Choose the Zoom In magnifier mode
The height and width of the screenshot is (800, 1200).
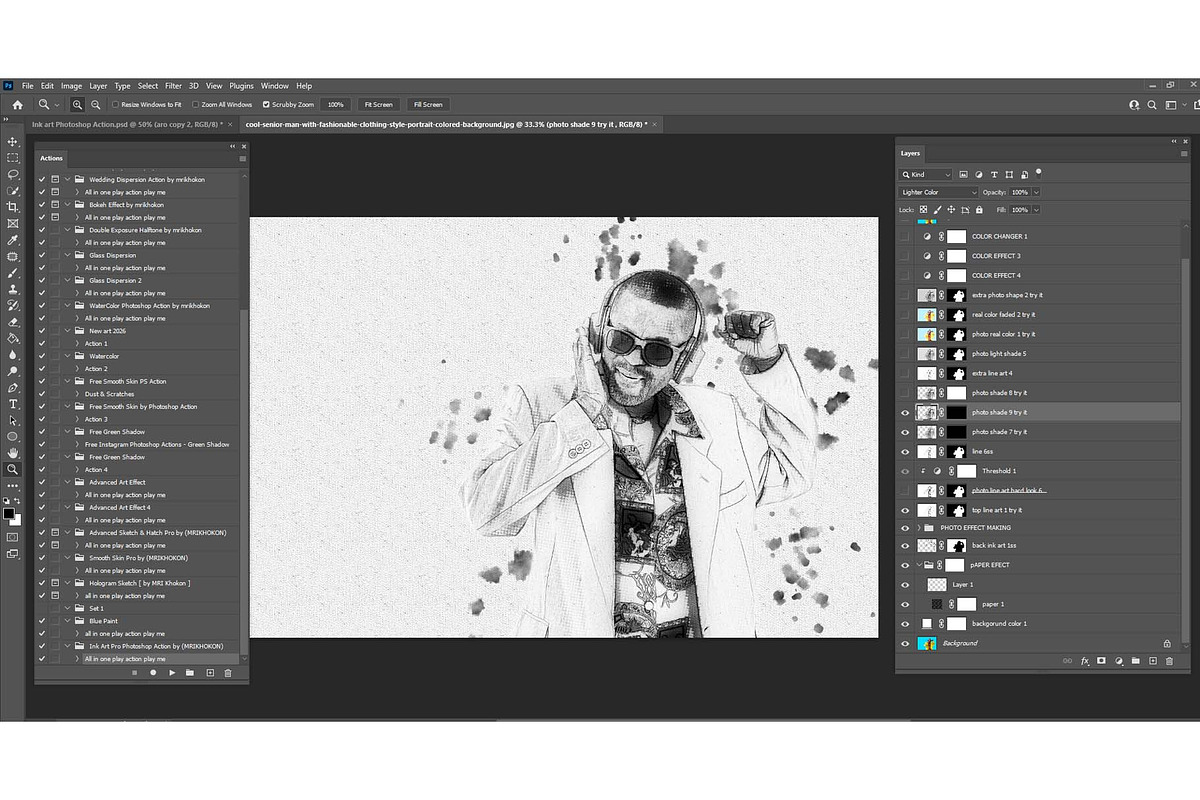point(77,104)
